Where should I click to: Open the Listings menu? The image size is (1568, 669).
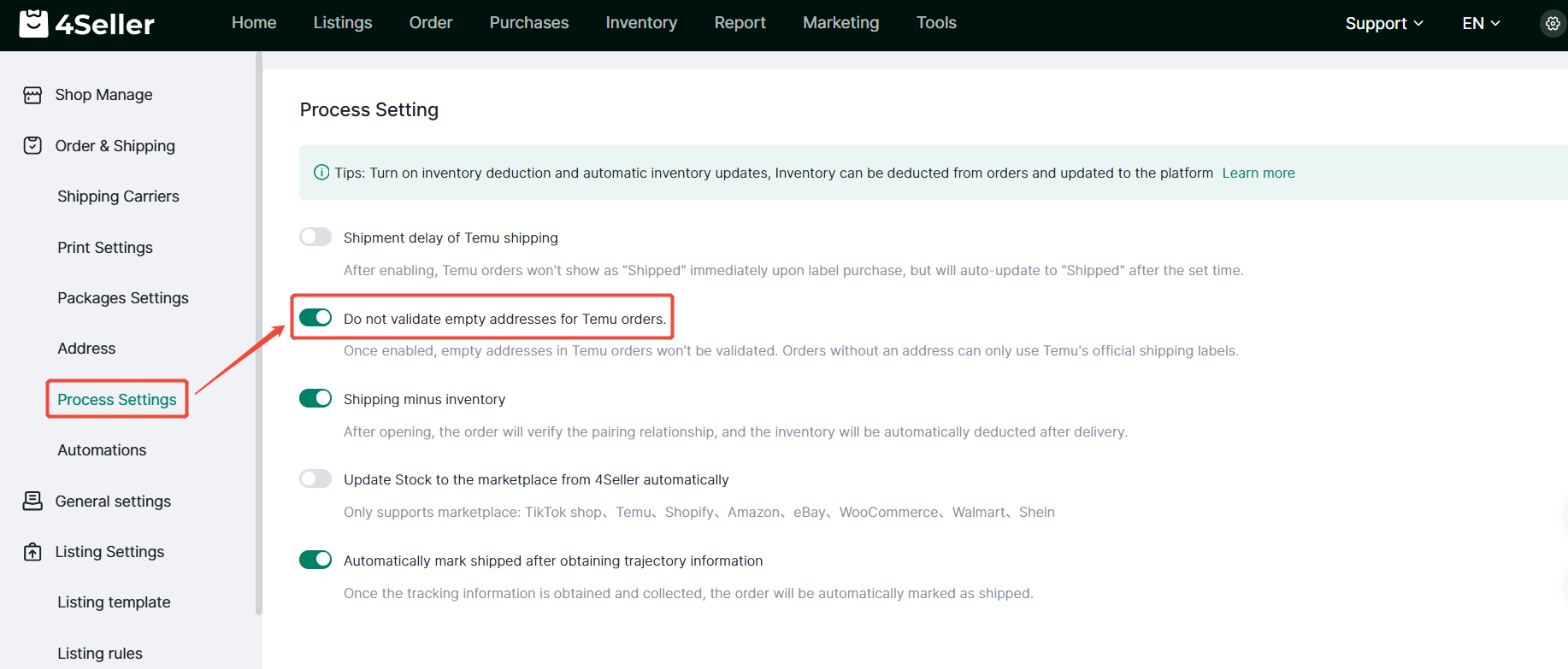coord(343,23)
